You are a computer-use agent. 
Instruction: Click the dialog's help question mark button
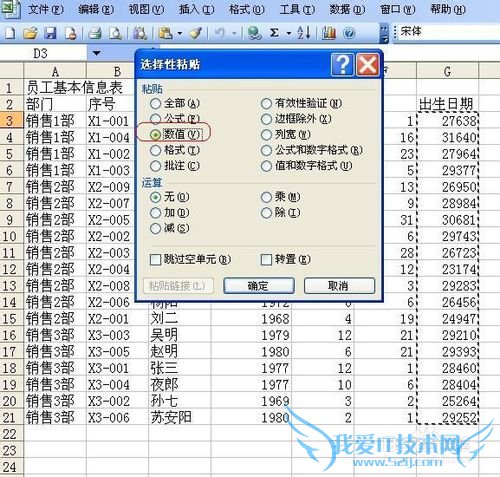coord(342,64)
